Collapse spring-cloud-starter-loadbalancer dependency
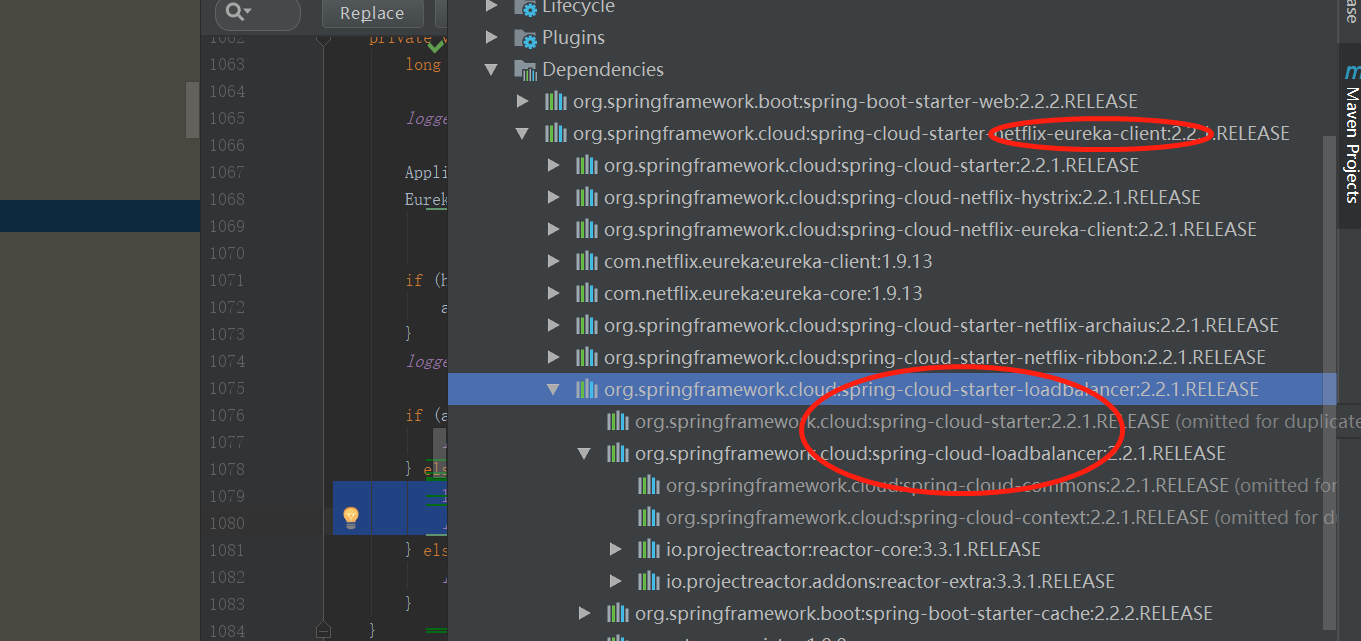The image size is (1361, 641). pyautogui.click(x=554, y=389)
